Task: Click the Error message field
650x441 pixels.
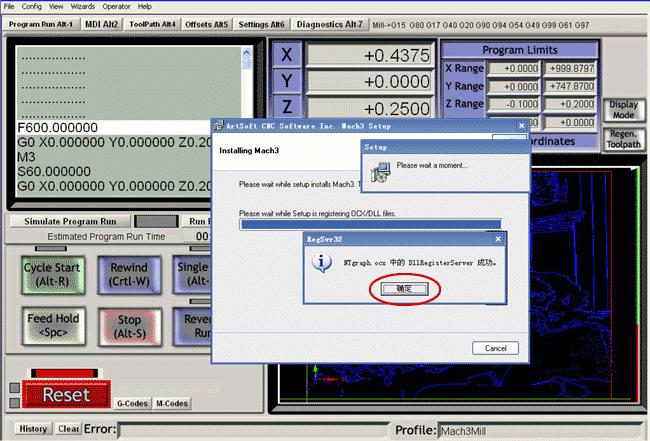Action: coord(254,430)
